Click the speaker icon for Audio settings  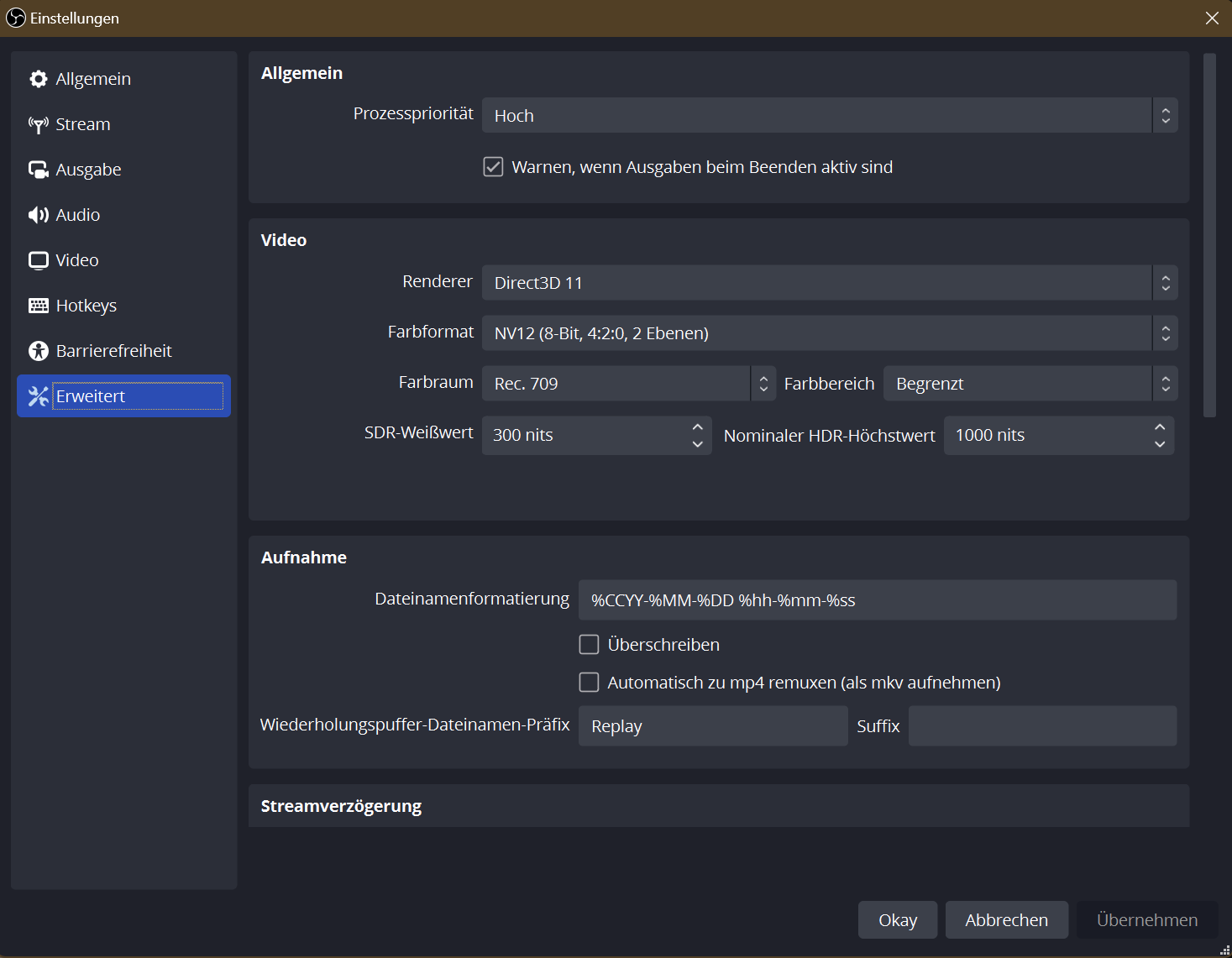coord(38,215)
